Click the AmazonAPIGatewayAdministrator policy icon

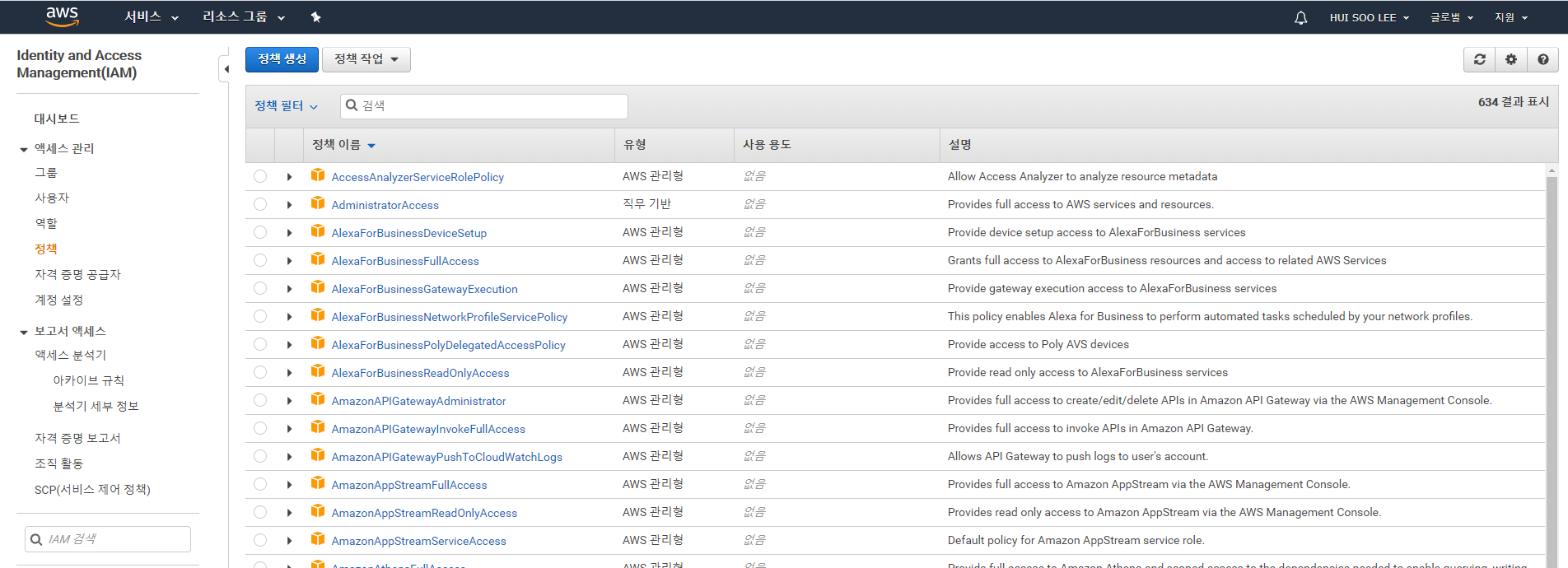point(318,399)
